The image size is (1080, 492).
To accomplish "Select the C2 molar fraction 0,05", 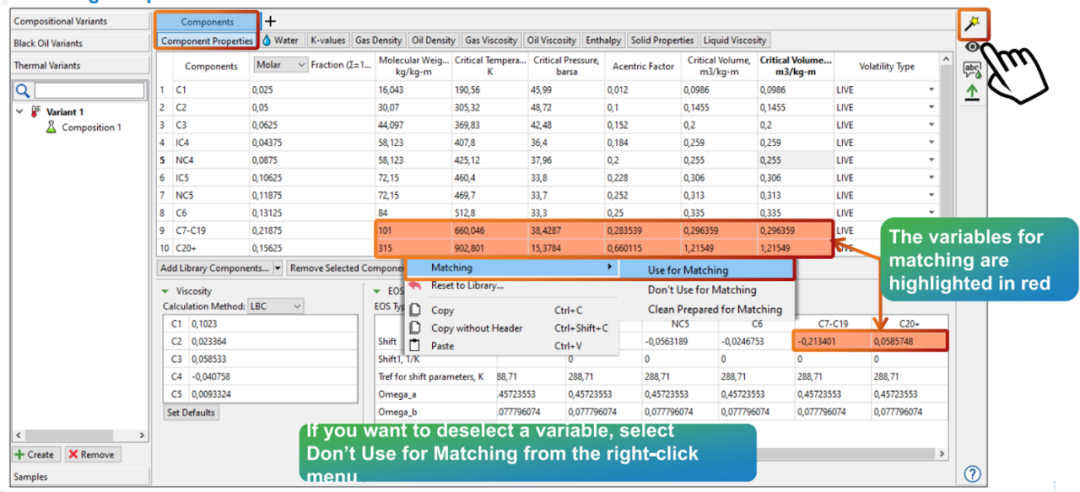I will coord(312,107).
